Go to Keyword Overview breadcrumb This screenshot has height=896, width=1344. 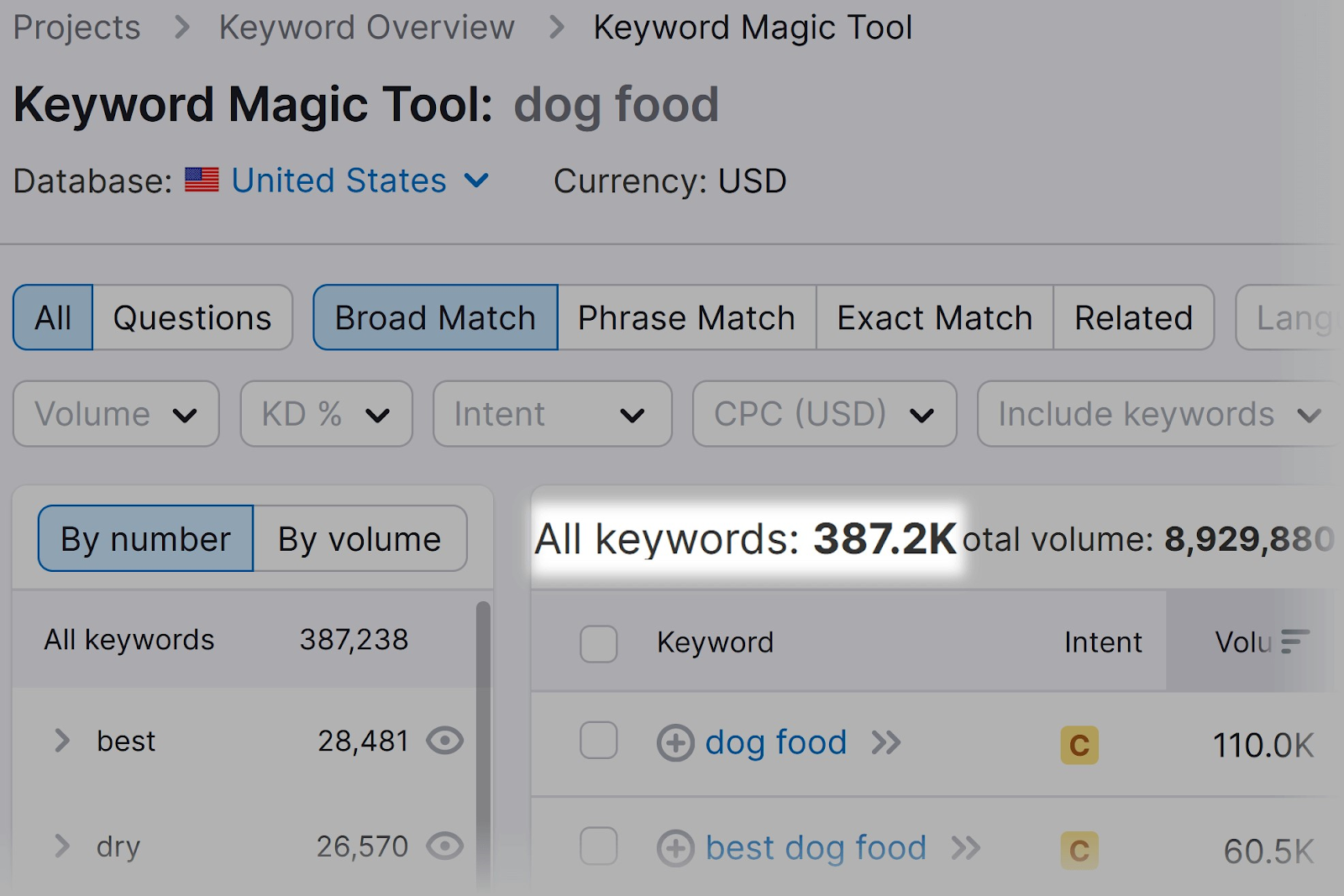tap(366, 28)
